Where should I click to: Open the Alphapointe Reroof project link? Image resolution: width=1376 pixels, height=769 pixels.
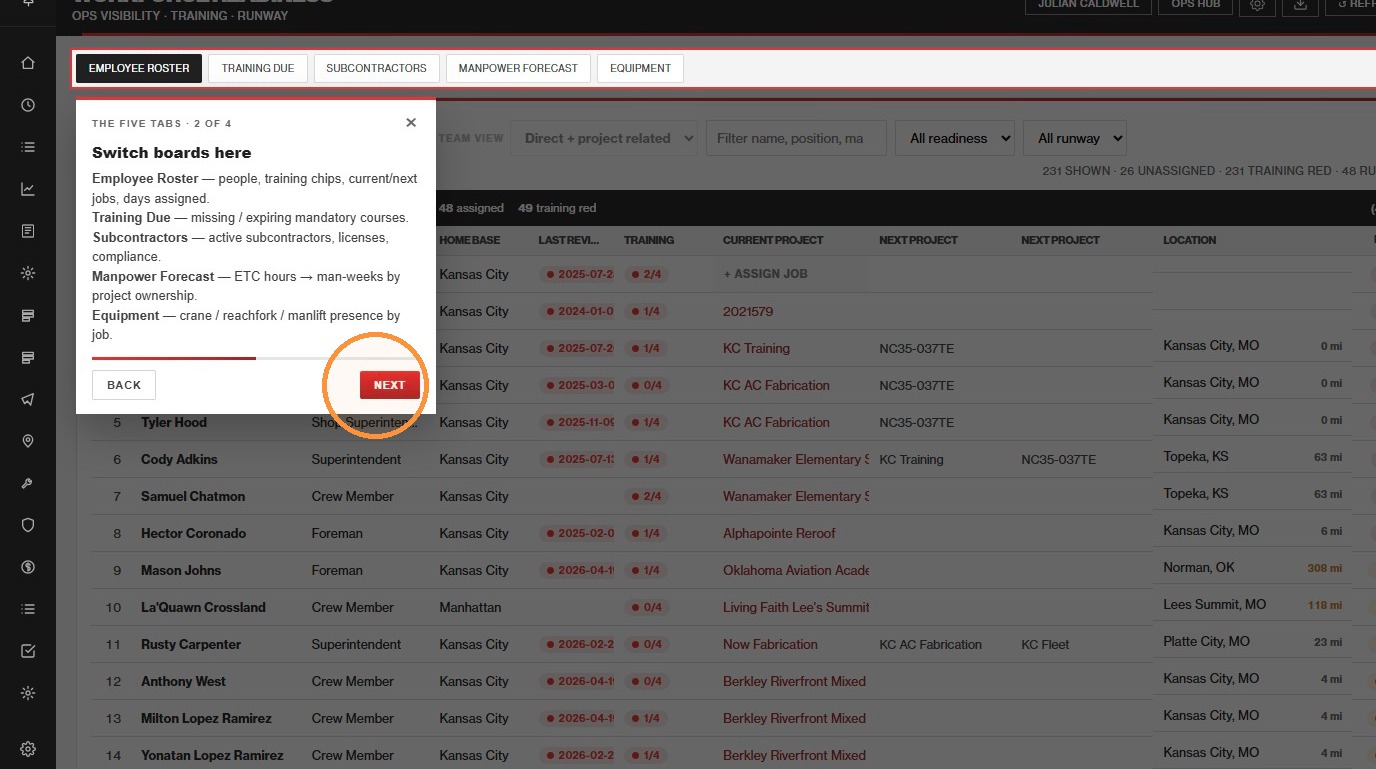pos(779,533)
